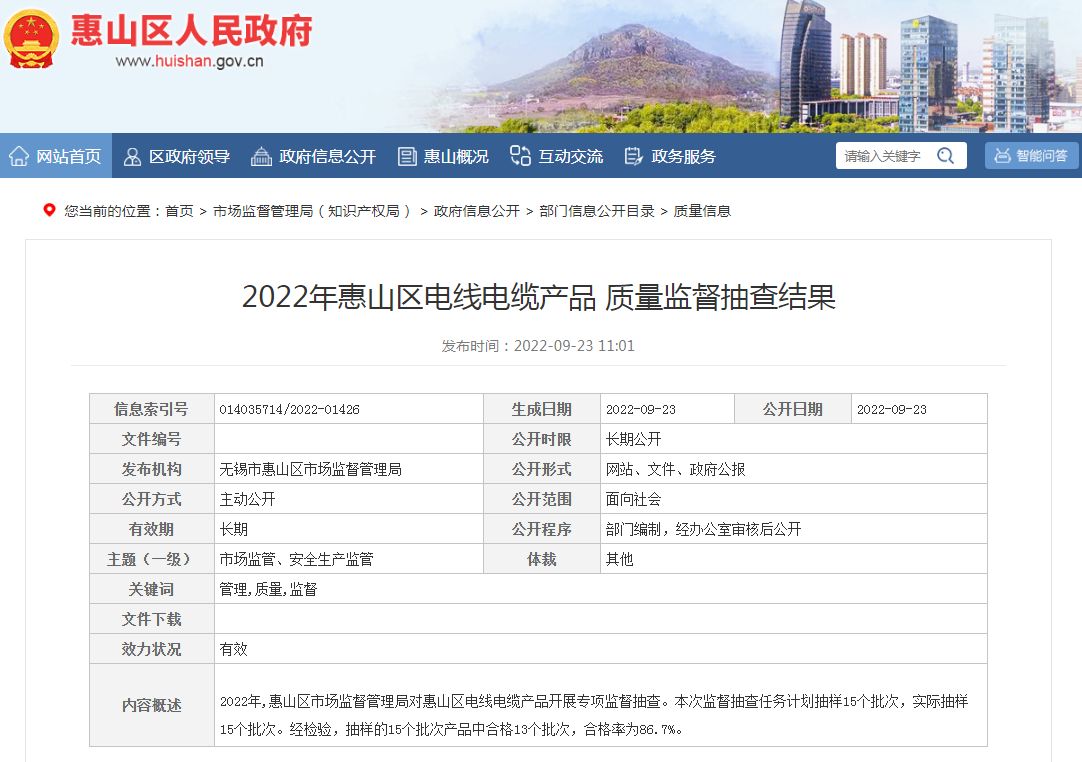Click 首页 in the breadcrumb

pyautogui.click(x=179, y=211)
